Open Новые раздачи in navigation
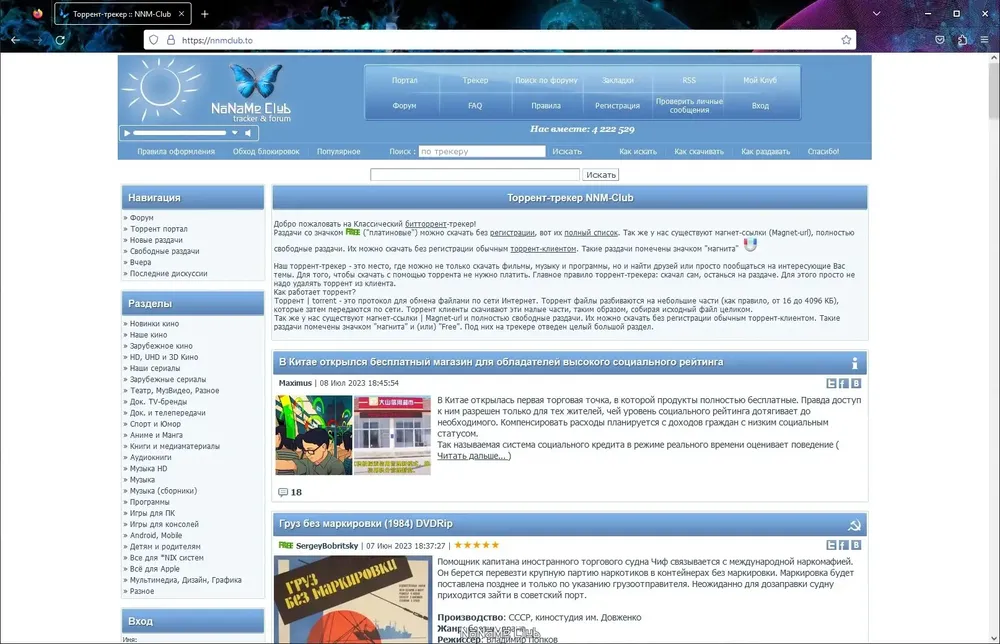1000x644 pixels. tap(156, 240)
